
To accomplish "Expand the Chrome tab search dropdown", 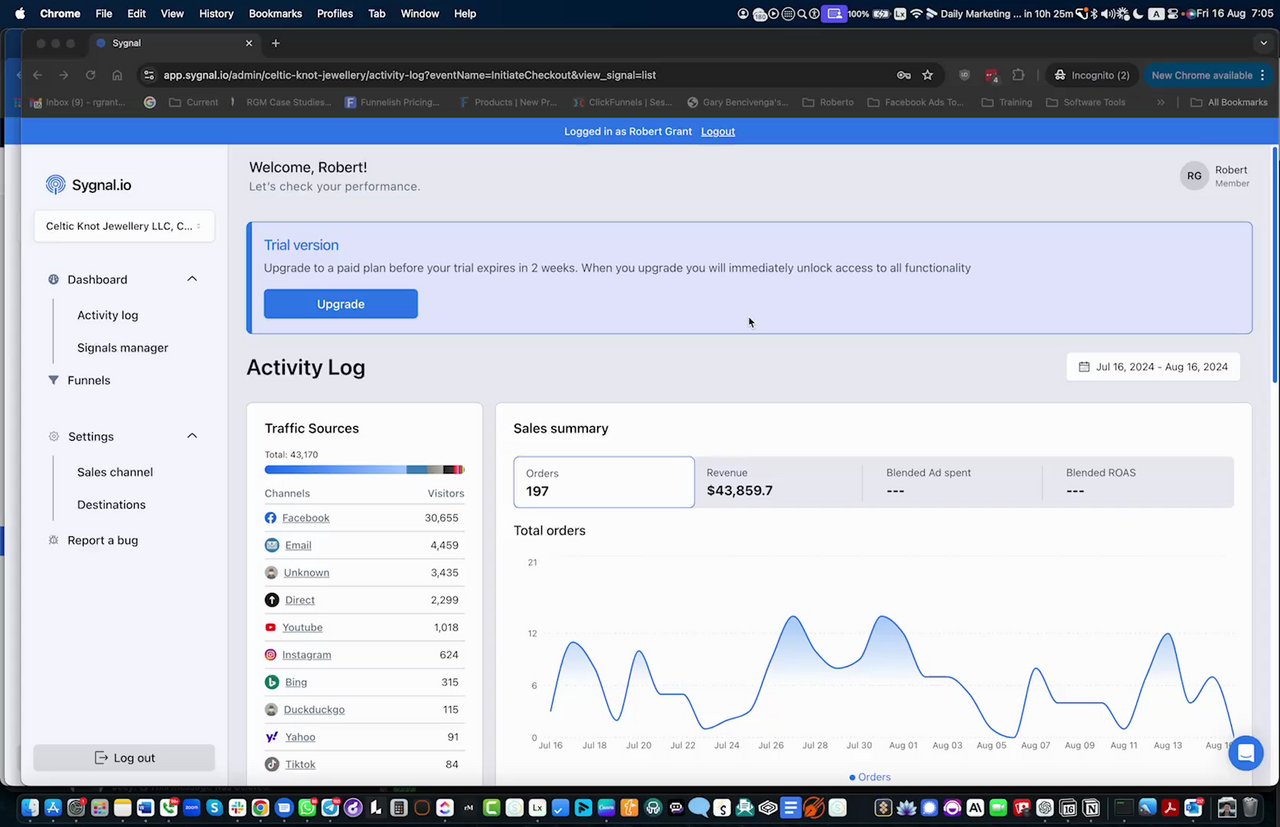I will click(1264, 43).
